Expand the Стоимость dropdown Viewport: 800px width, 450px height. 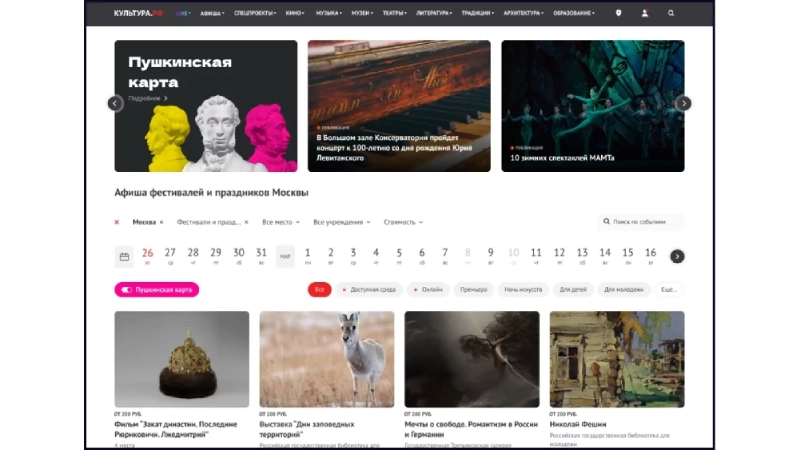[403, 222]
